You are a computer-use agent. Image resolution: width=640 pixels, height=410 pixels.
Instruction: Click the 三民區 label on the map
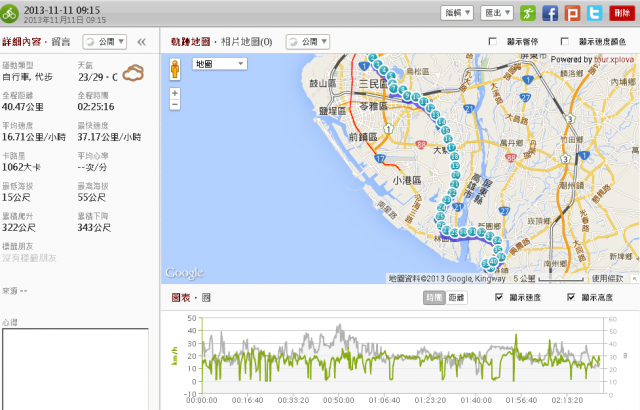373,84
